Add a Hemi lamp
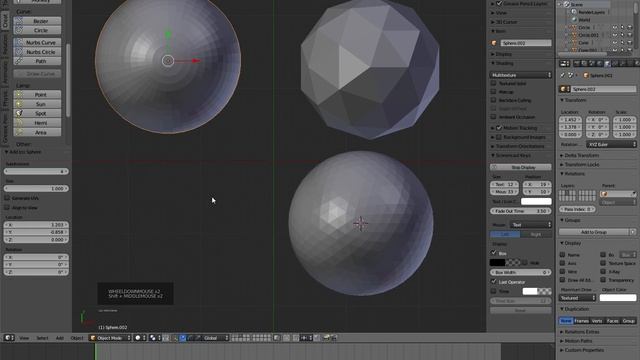The height and width of the screenshot is (360, 640). pyautogui.click(x=37, y=123)
